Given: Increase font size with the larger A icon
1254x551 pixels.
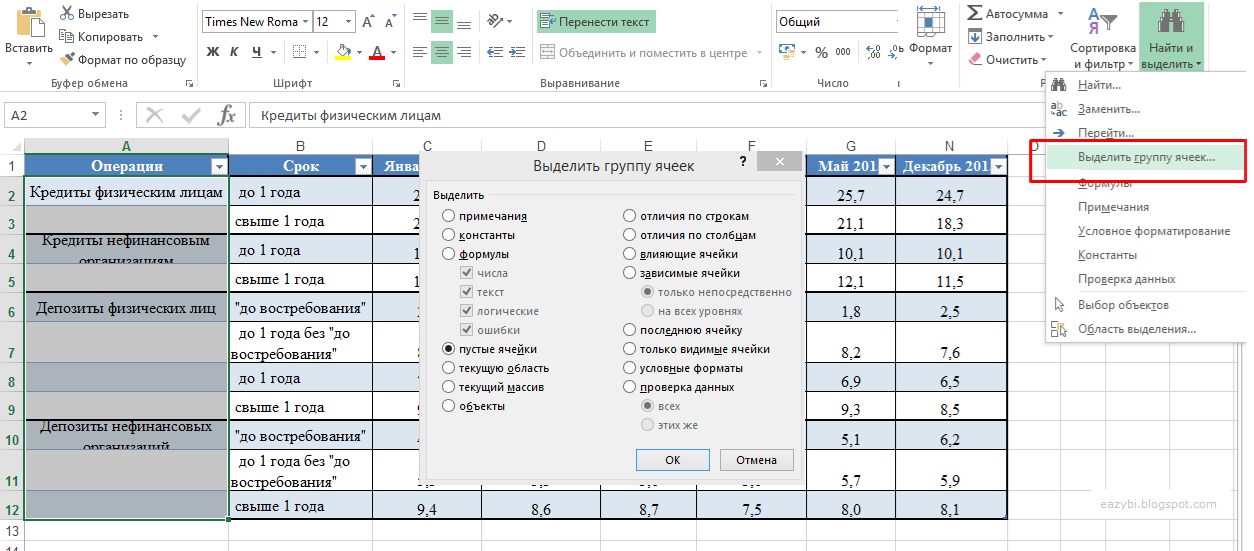Looking at the screenshot, I should (367, 21).
